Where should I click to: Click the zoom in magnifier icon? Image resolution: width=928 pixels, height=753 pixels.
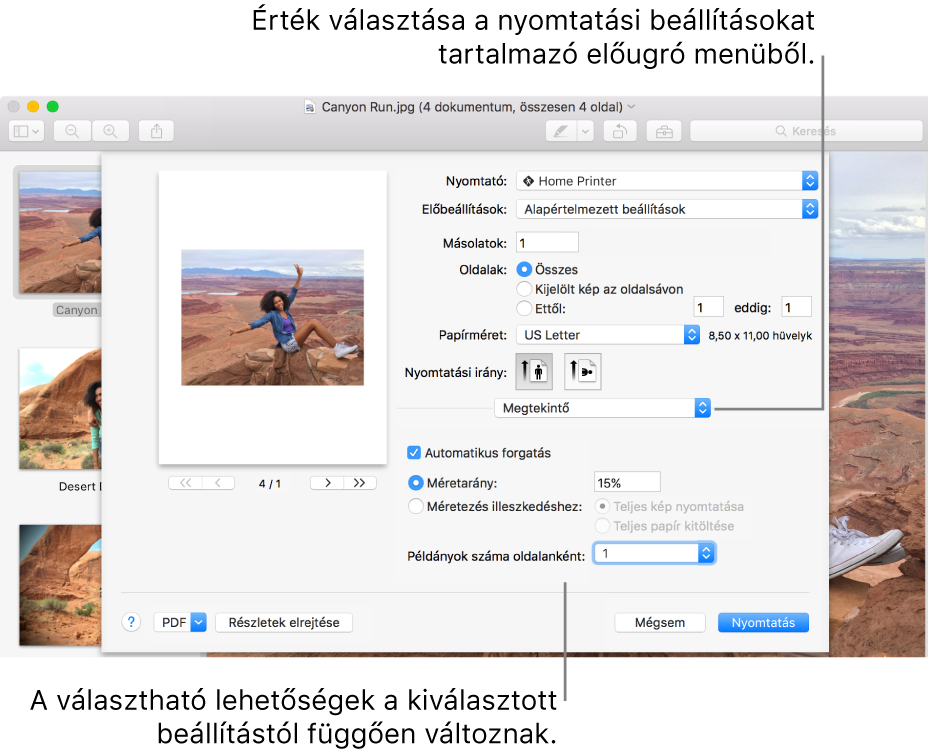[x=111, y=131]
